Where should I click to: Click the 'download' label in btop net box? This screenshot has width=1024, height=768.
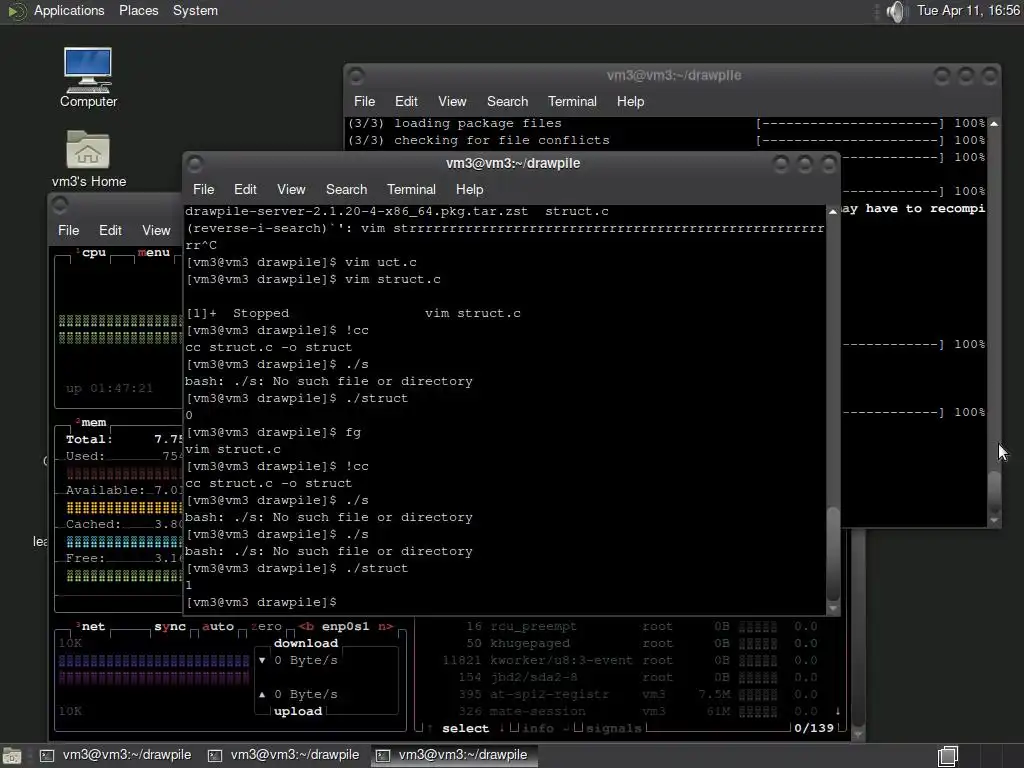pos(306,643)
